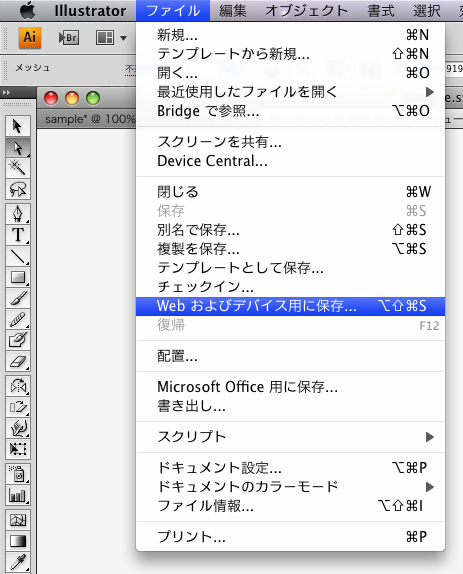
Task: Choose テンプレートから新規...
Action: click(291, 54)
